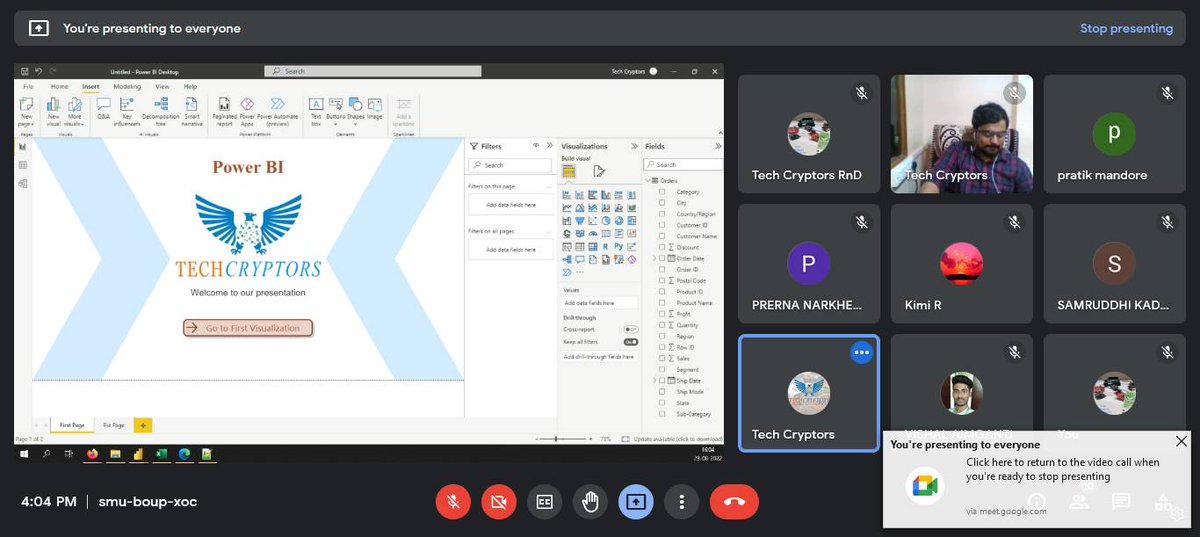The width and height of the screenshot is (1200, 537).
Task: Click New visual in Power BI ribbon
Action: 54,111
